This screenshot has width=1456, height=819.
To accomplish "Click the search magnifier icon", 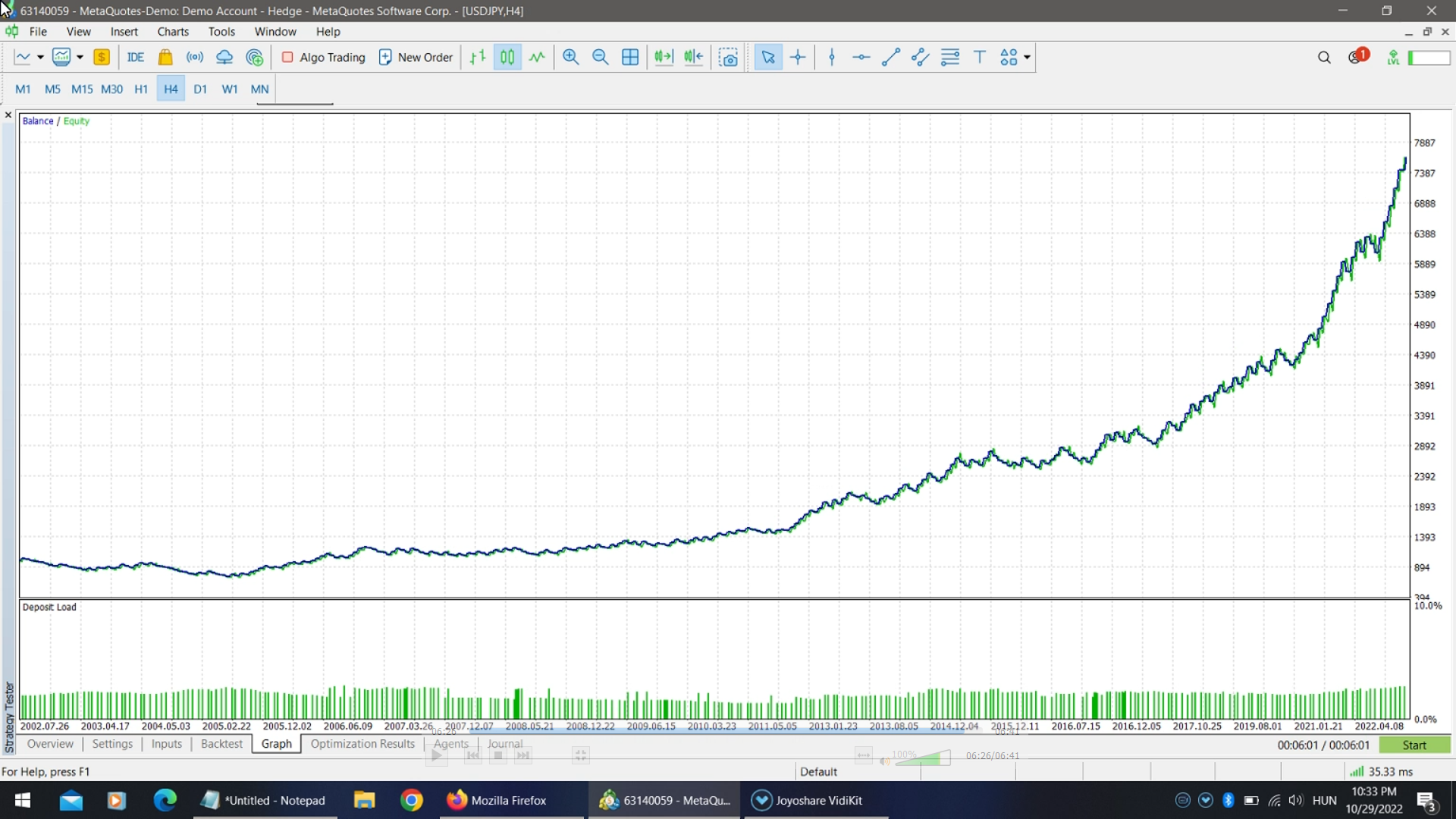I will pos(1324,57).
